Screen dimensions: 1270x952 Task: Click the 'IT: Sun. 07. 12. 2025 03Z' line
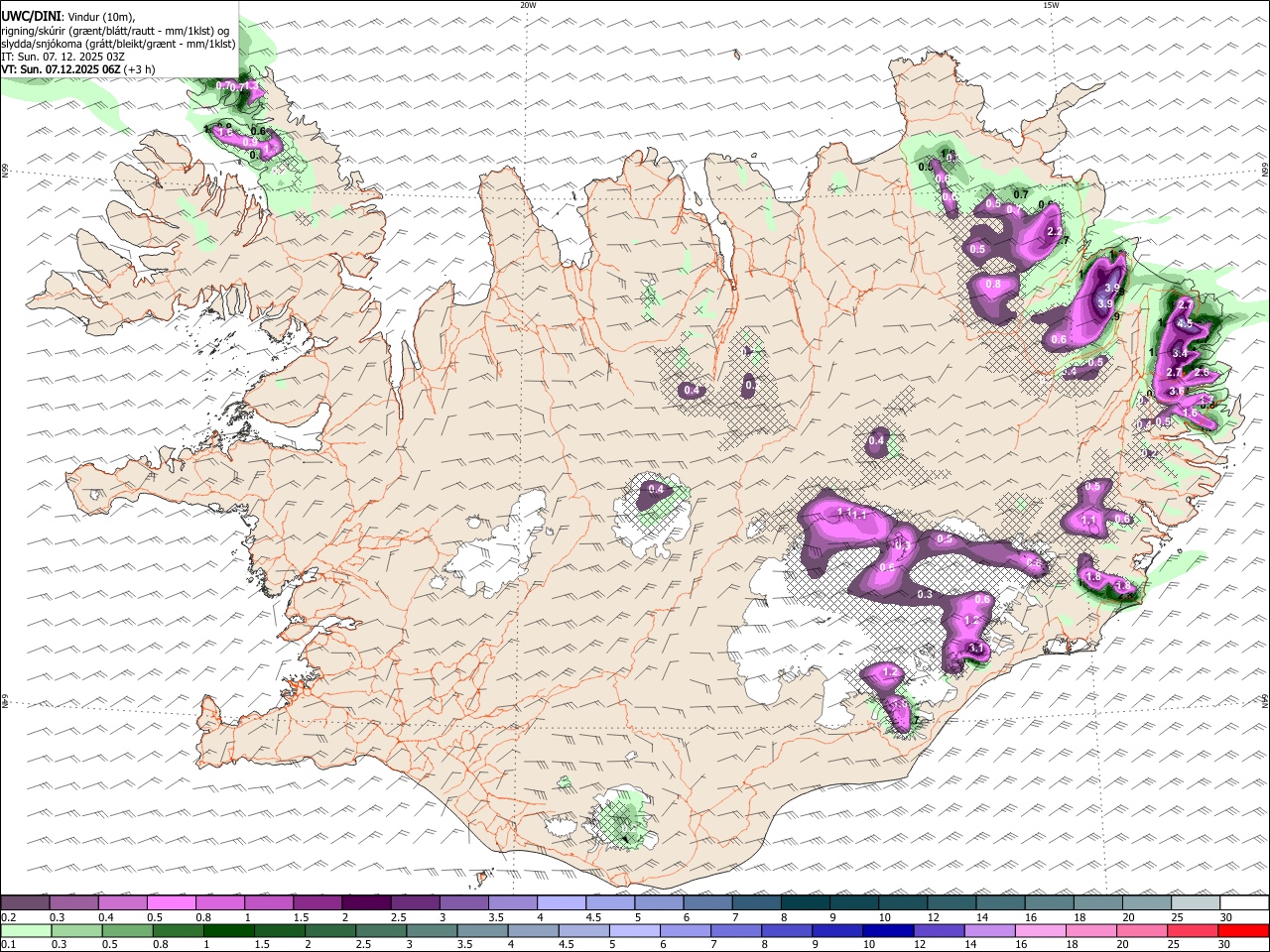click(x=63, y=57)
